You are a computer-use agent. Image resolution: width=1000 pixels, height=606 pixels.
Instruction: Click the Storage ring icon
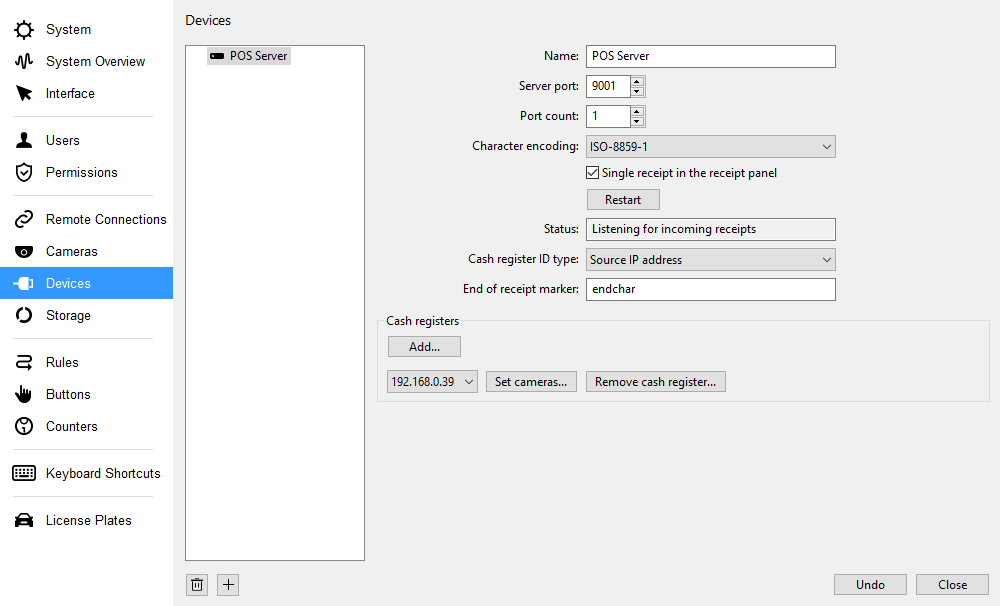[x=24, y=315]
